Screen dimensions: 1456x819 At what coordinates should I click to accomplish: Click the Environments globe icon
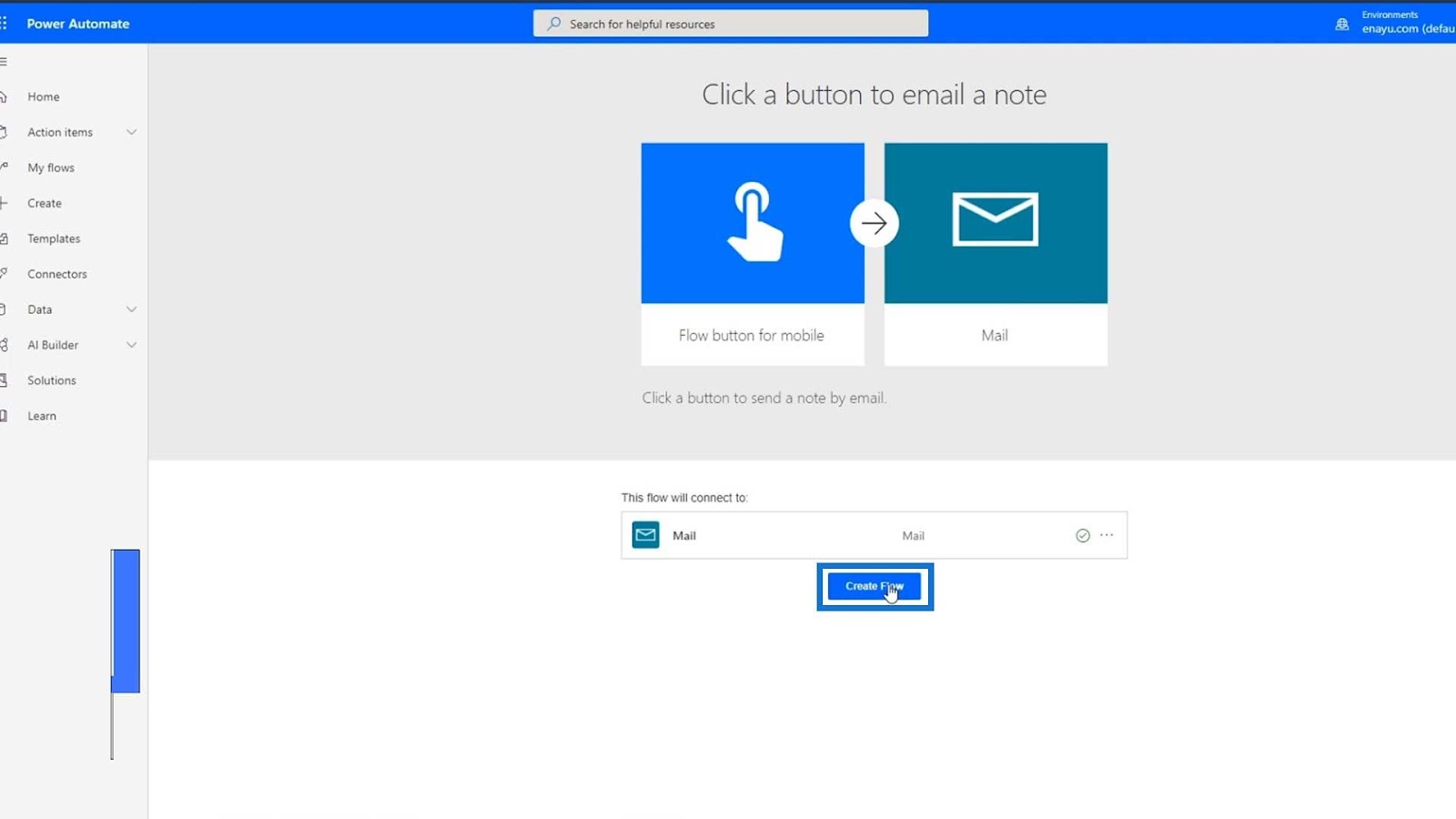click(1341, 24)
